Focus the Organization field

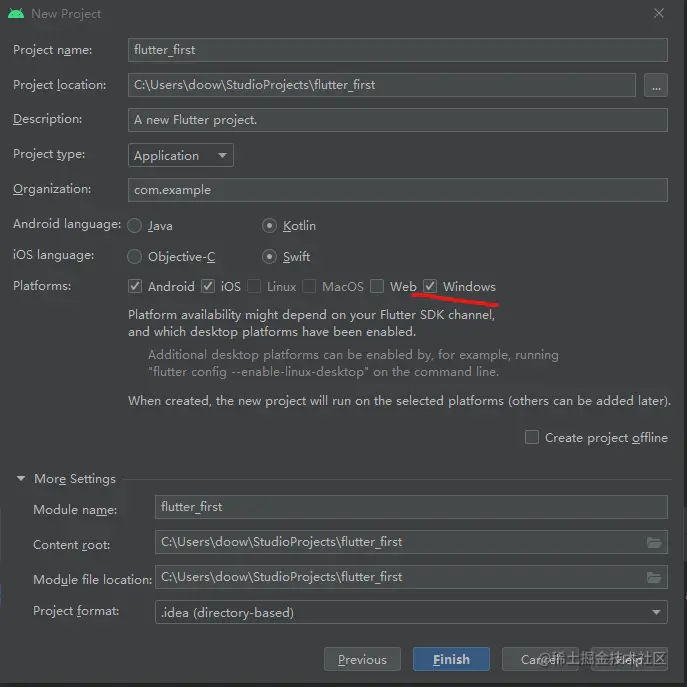click(x=397, y=190)
